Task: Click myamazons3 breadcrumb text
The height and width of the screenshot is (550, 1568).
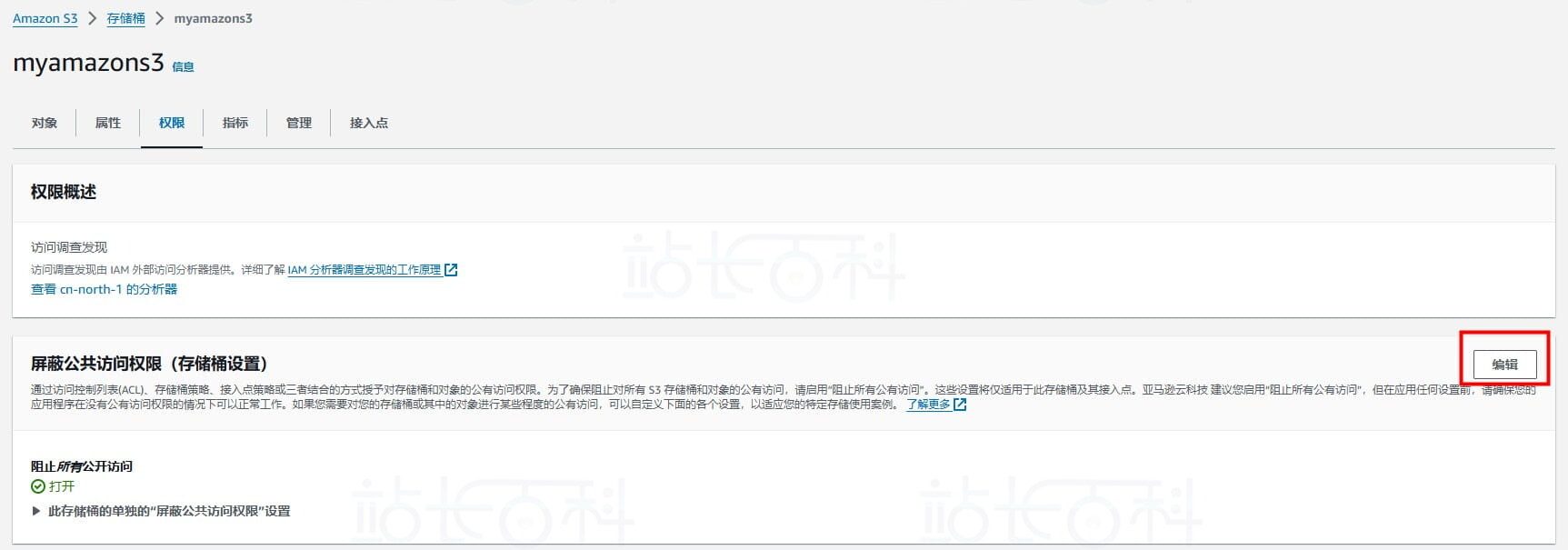Action: coord(214,18)
